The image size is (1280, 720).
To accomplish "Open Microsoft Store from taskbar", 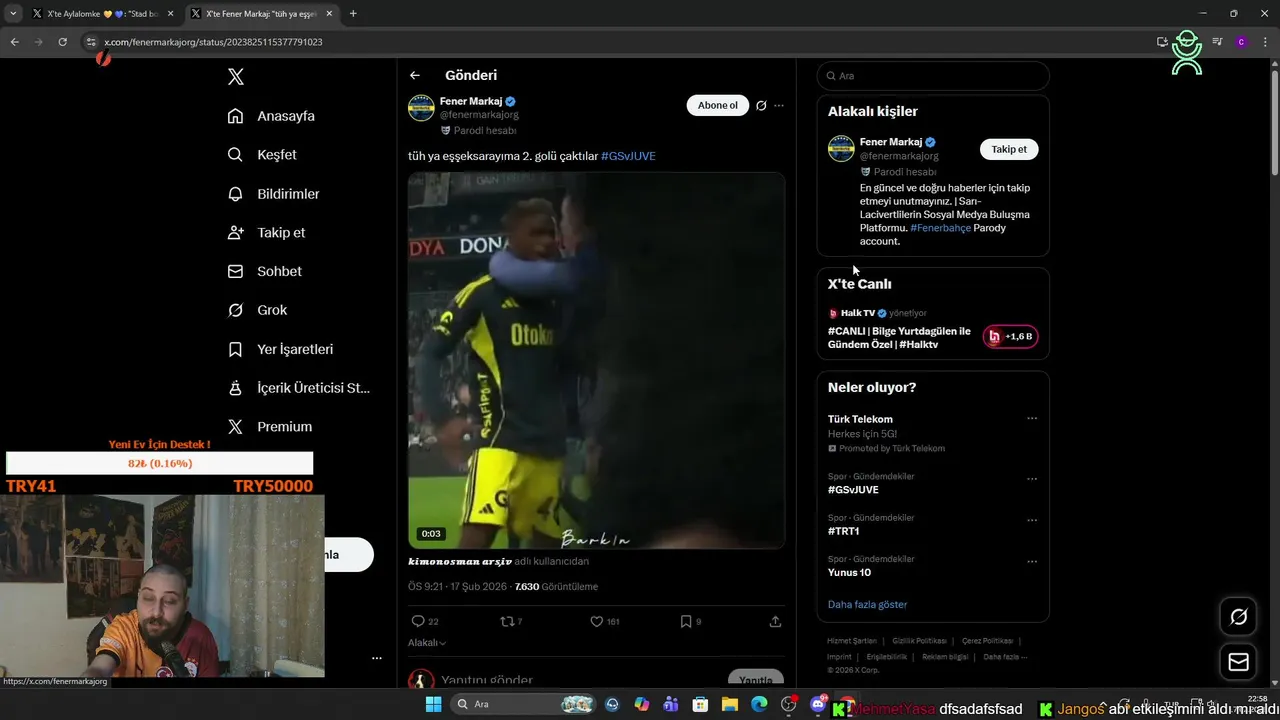I will (x=700, y=705).
